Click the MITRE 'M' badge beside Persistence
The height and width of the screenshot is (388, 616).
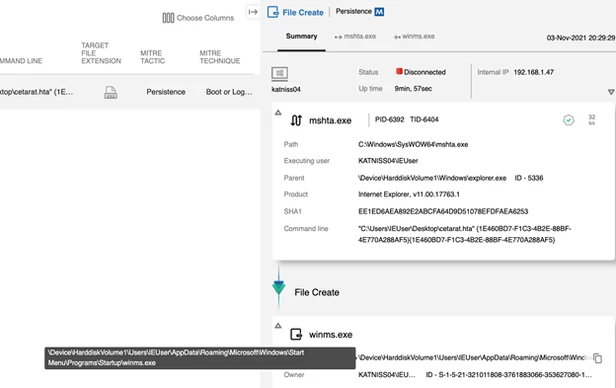point(379,12)
